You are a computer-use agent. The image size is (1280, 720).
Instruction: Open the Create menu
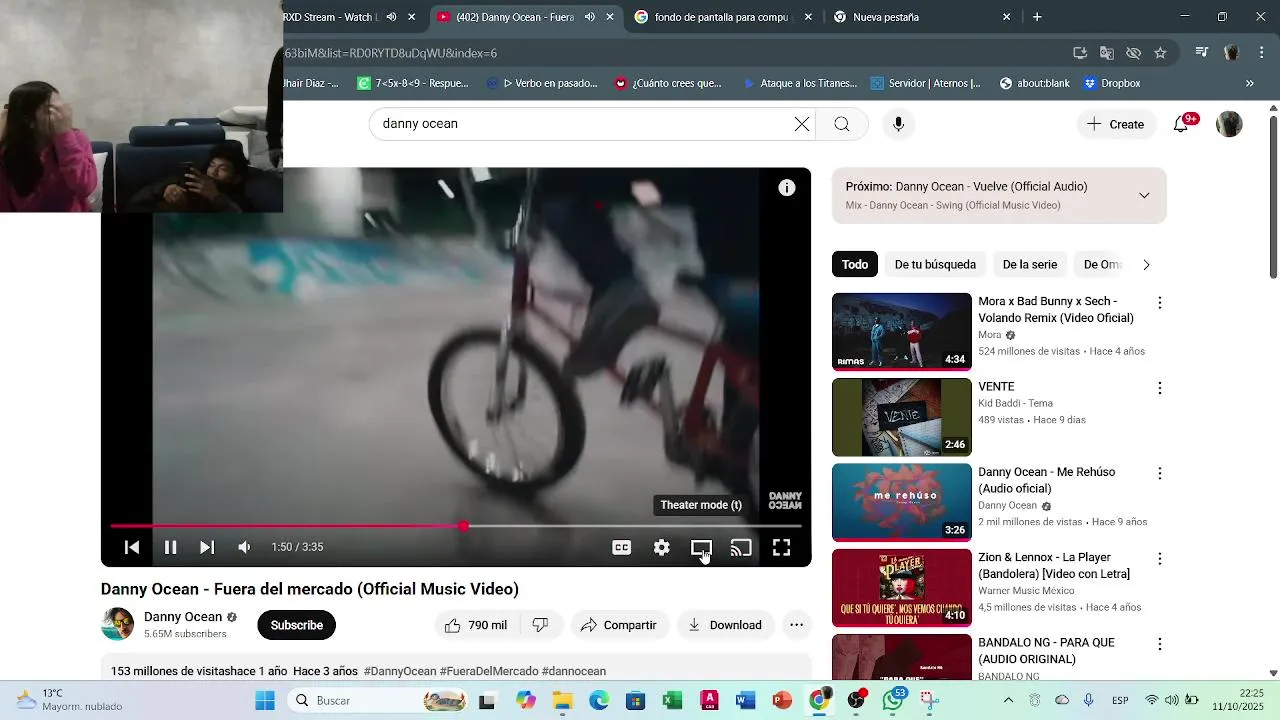1116,124
